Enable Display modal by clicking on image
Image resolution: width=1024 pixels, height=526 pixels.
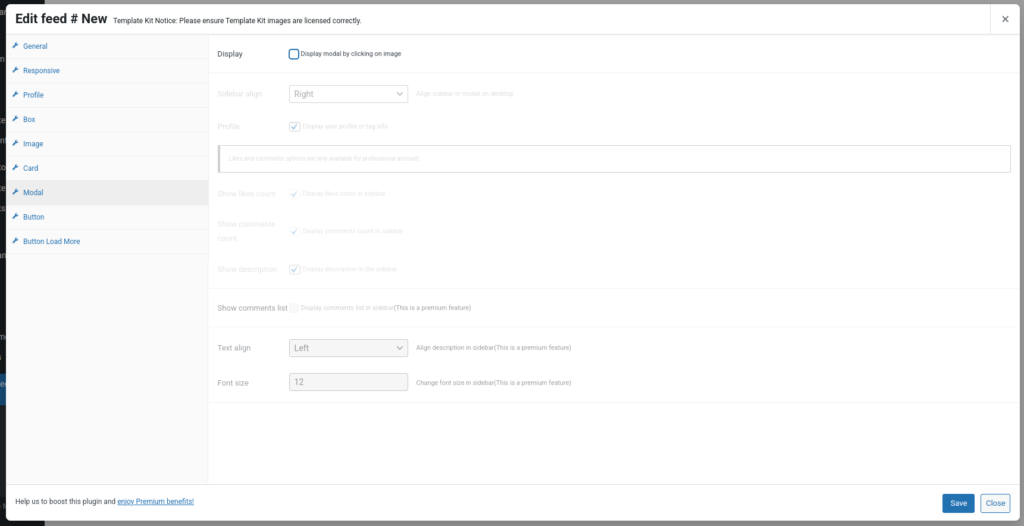294,54
